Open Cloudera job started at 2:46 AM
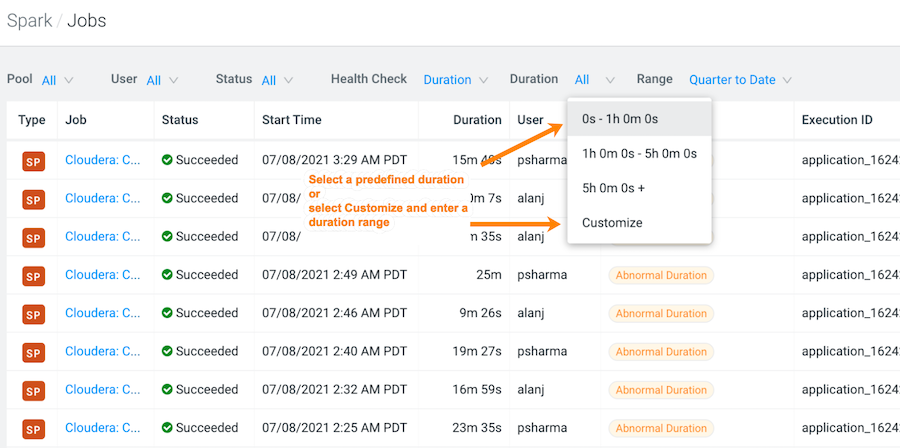 click(103, 313)
